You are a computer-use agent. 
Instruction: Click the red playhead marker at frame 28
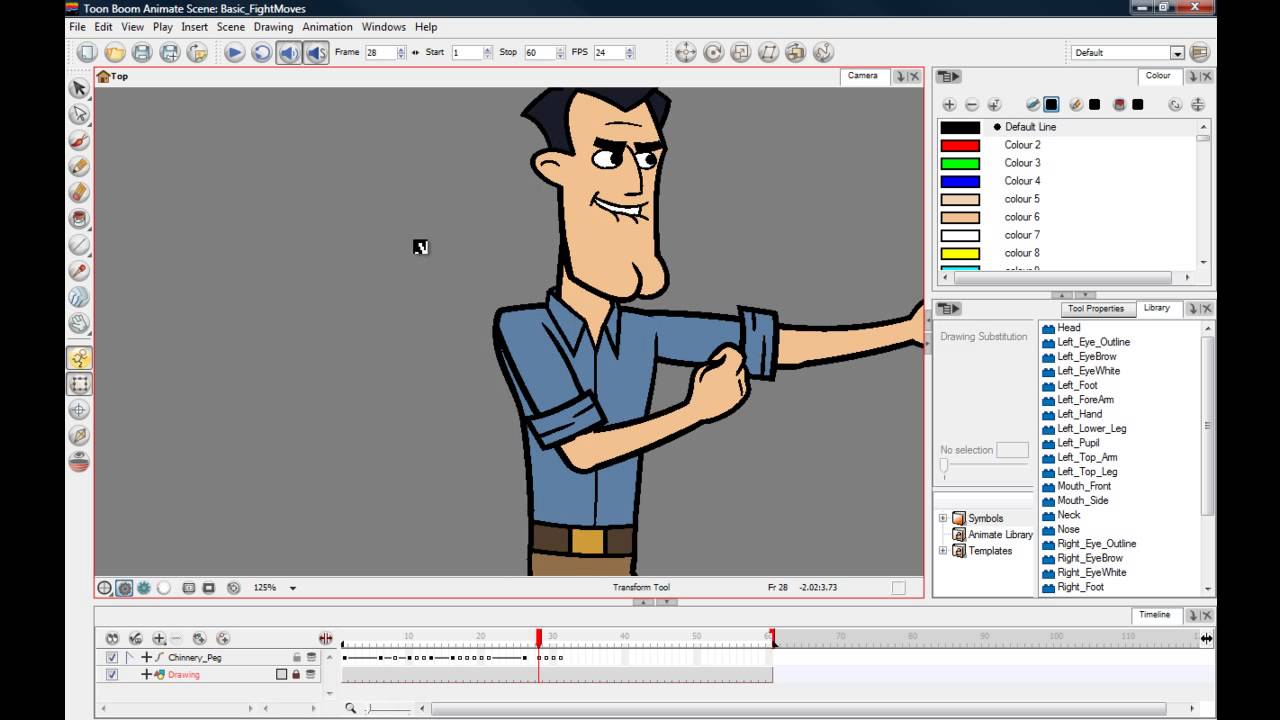pyautogui.click(x=539, y=637)
